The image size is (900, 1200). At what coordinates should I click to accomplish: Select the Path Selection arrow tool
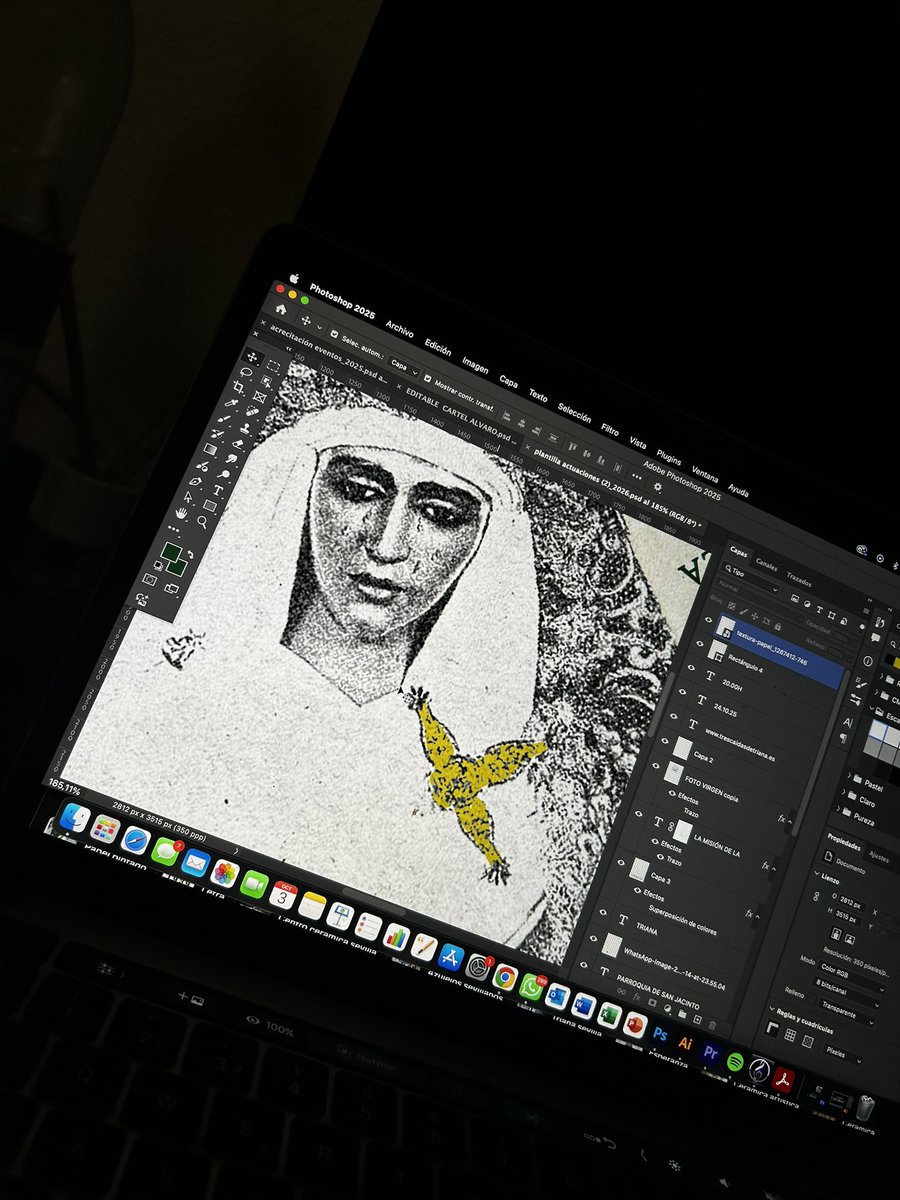pos(188,497)
